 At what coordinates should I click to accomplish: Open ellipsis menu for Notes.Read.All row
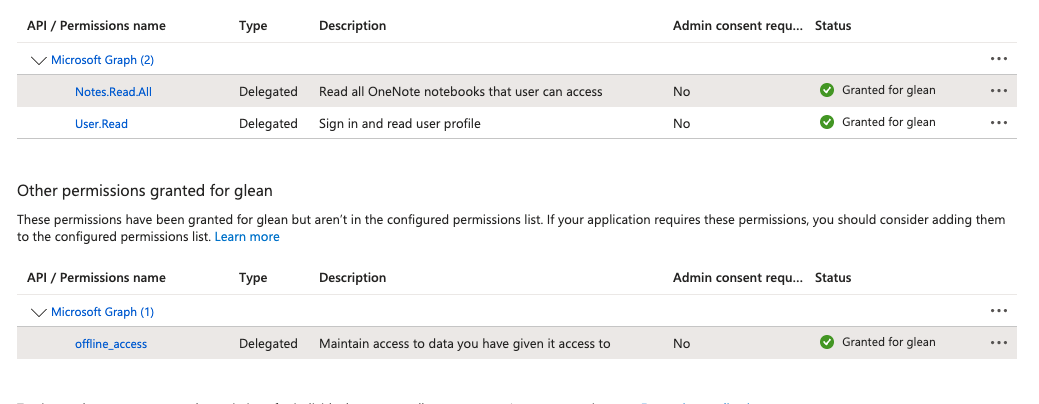(x=998, y=91)
